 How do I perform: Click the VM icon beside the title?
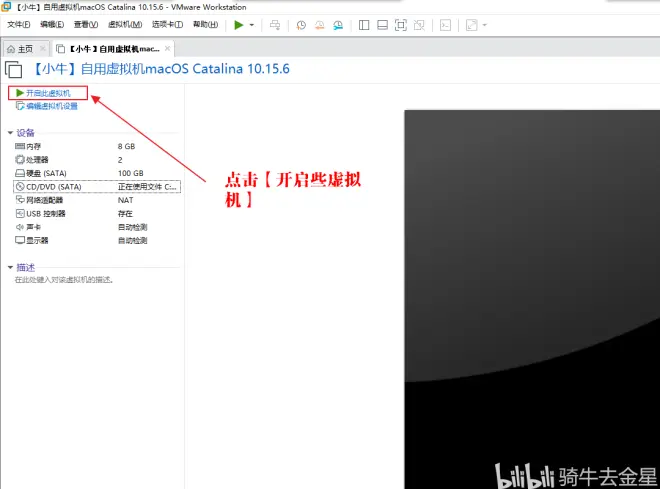coord(13,69)
